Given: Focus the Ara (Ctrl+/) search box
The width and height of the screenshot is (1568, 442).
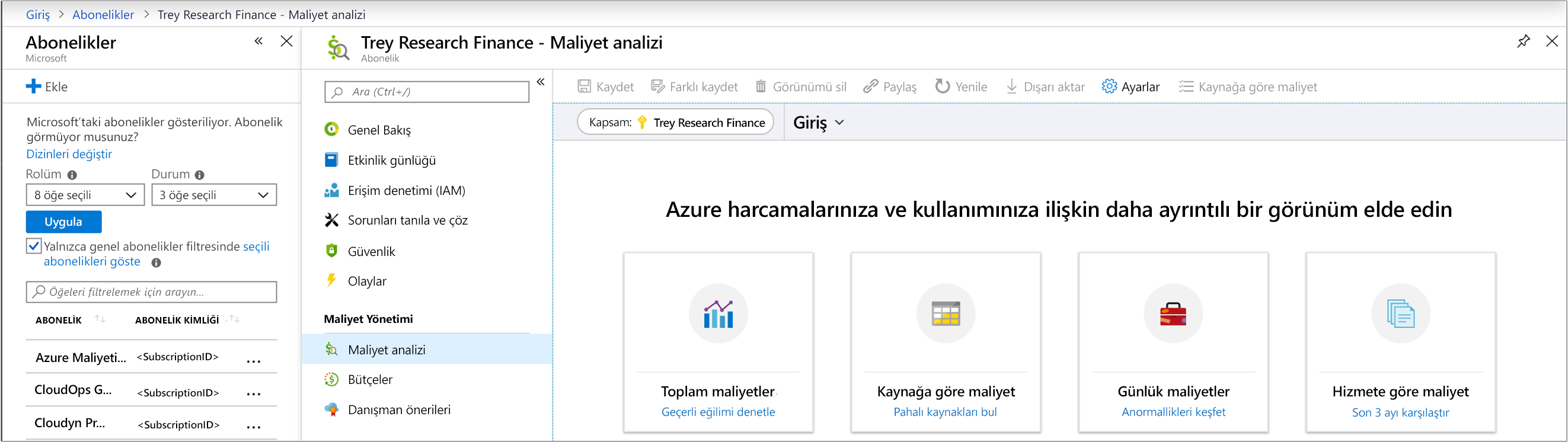Looking at the screenshot, I should 427,92.
